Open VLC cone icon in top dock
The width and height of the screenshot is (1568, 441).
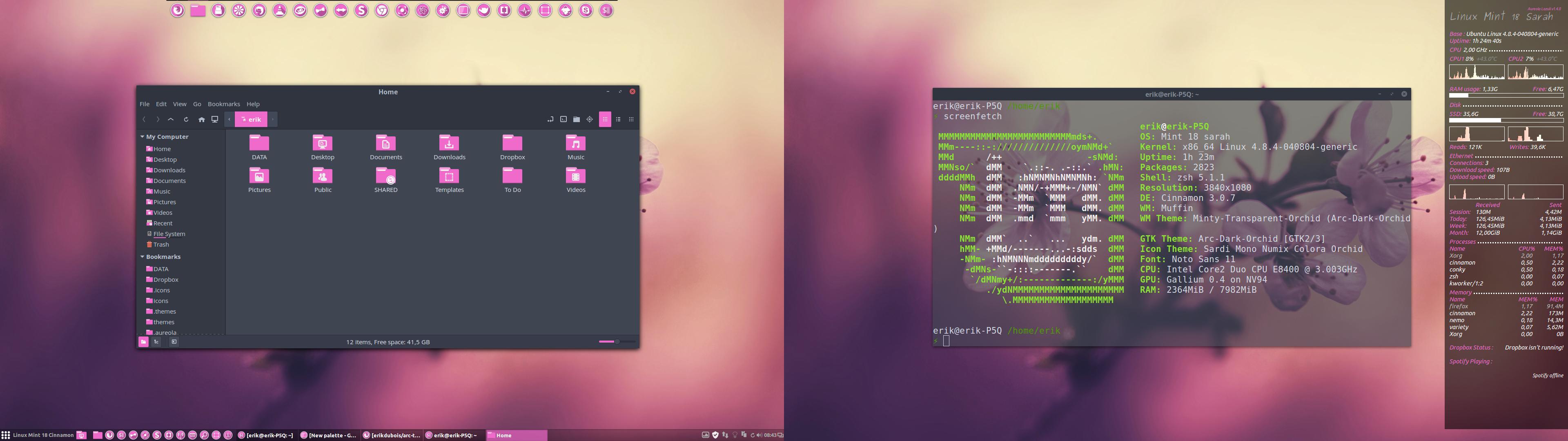[279, 10]
